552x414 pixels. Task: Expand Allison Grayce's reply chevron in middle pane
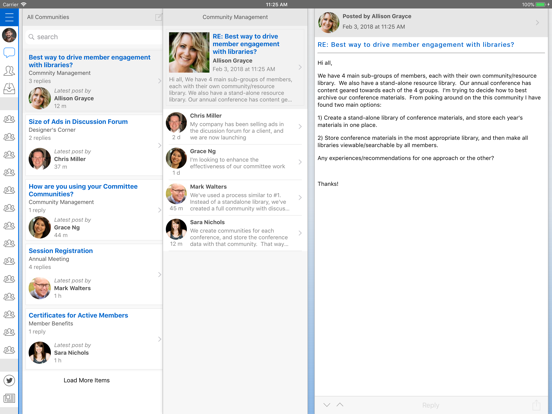tap(300, 67)
